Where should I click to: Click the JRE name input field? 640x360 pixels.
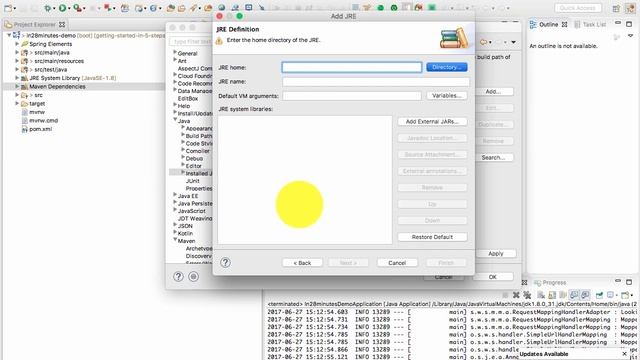(x=376, y=82)
